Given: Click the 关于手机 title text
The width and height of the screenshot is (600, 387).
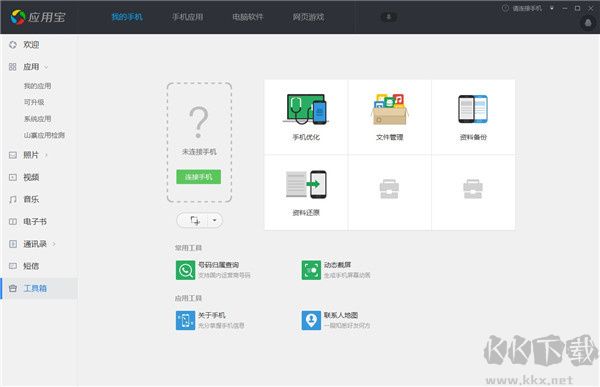Looking at the screenshot, I should 212,315.
